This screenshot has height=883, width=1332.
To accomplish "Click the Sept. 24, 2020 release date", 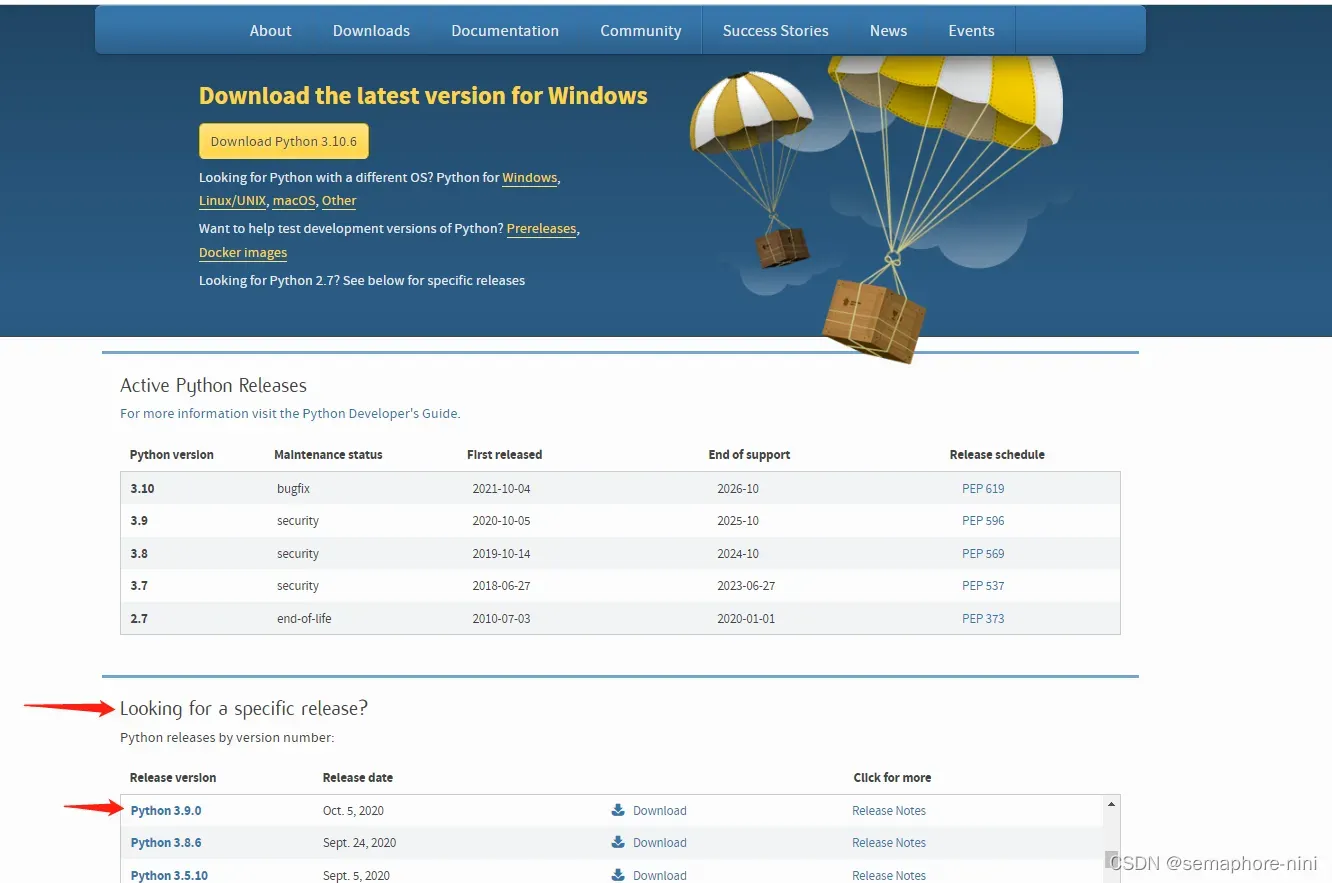I will (359, 843).
